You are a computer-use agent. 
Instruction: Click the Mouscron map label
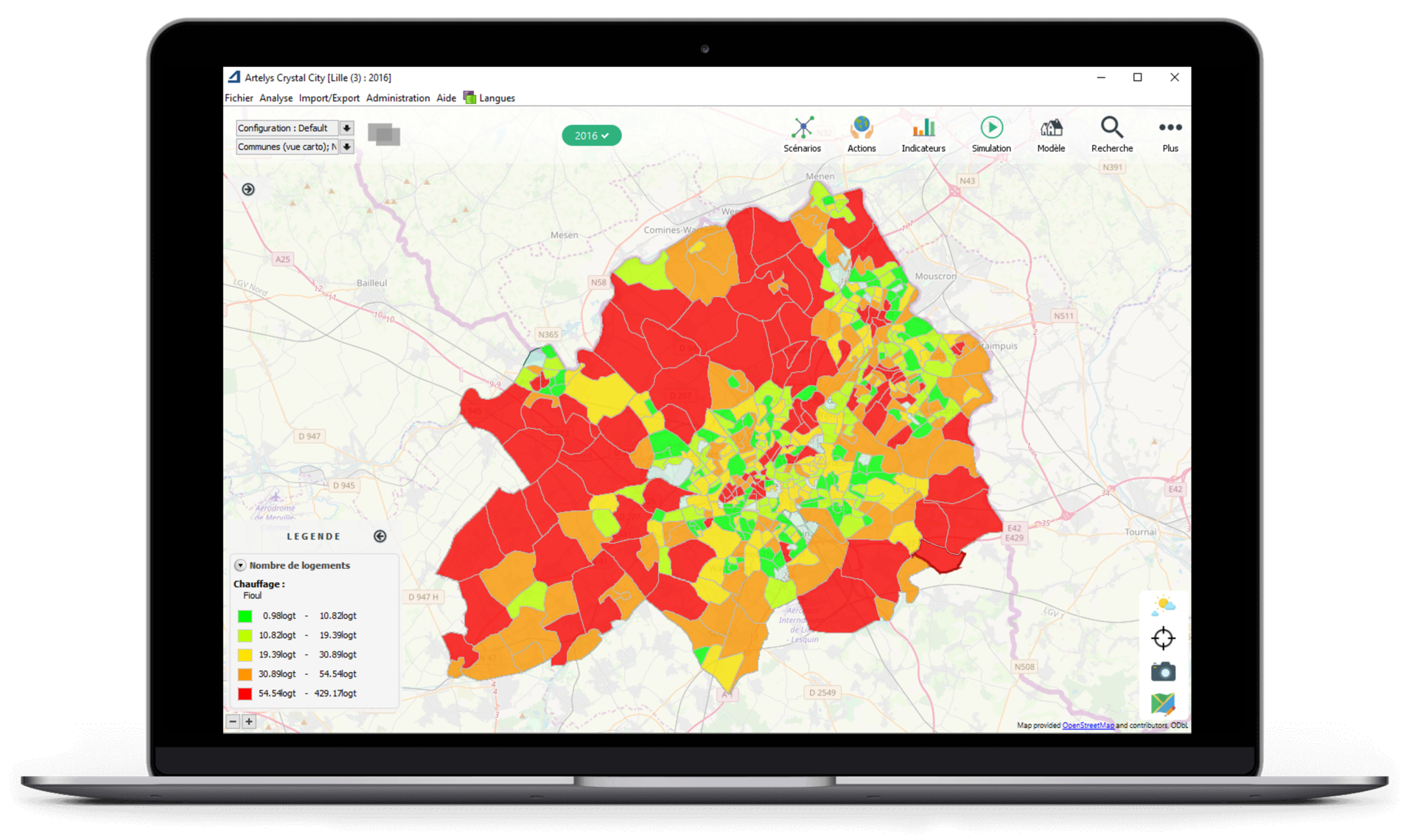[935, 276]
